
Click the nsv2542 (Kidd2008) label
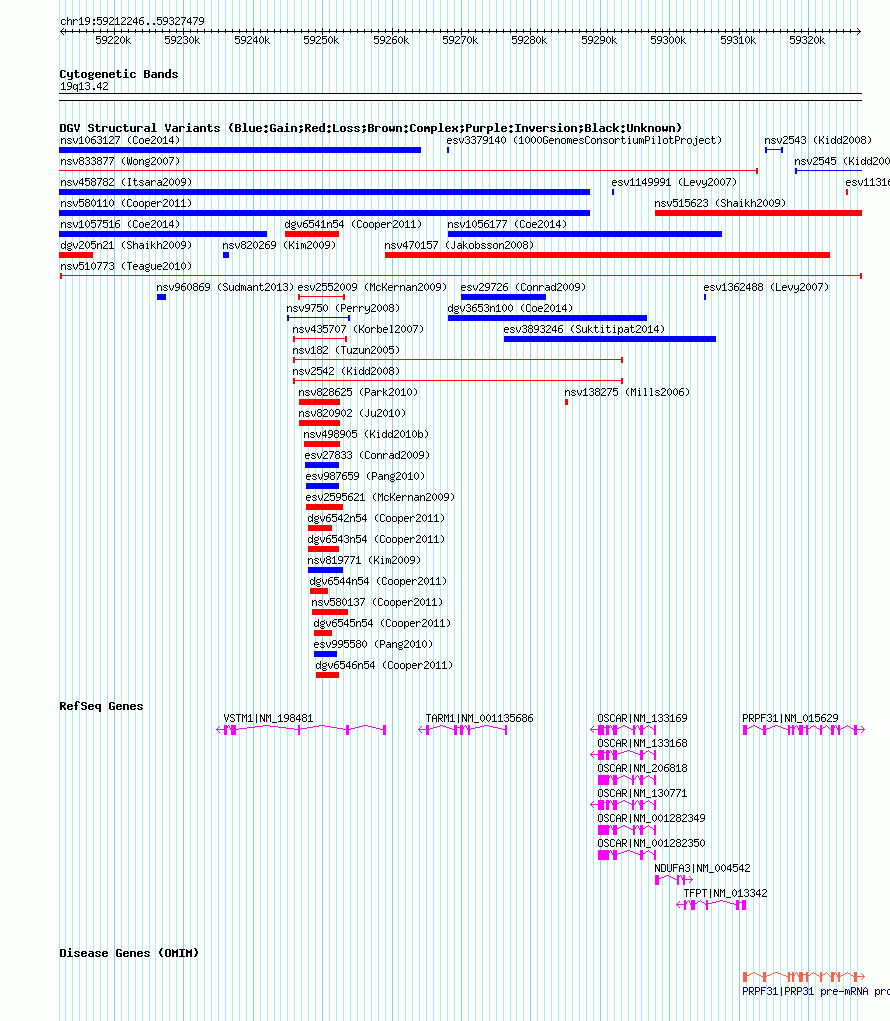pyautogui.click(x=346, y=371)
